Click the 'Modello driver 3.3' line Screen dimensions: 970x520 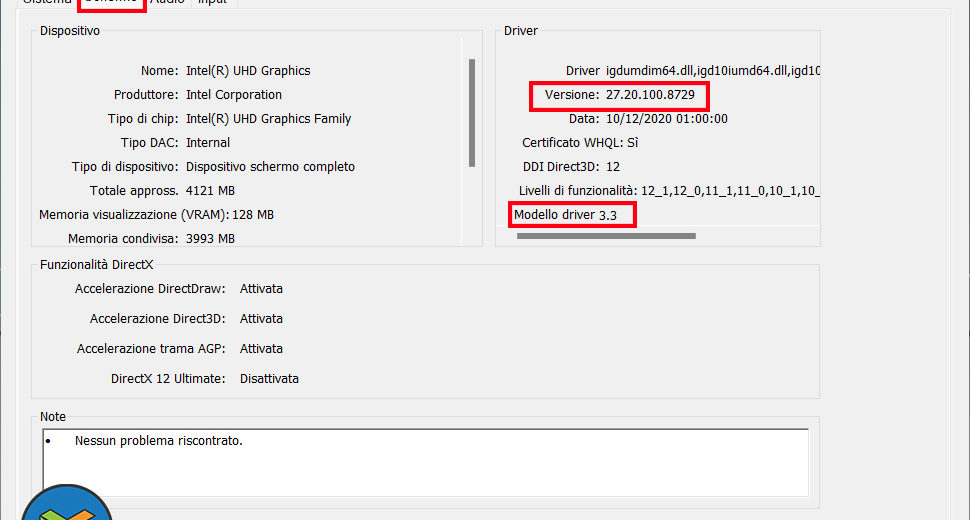[565, 215]
